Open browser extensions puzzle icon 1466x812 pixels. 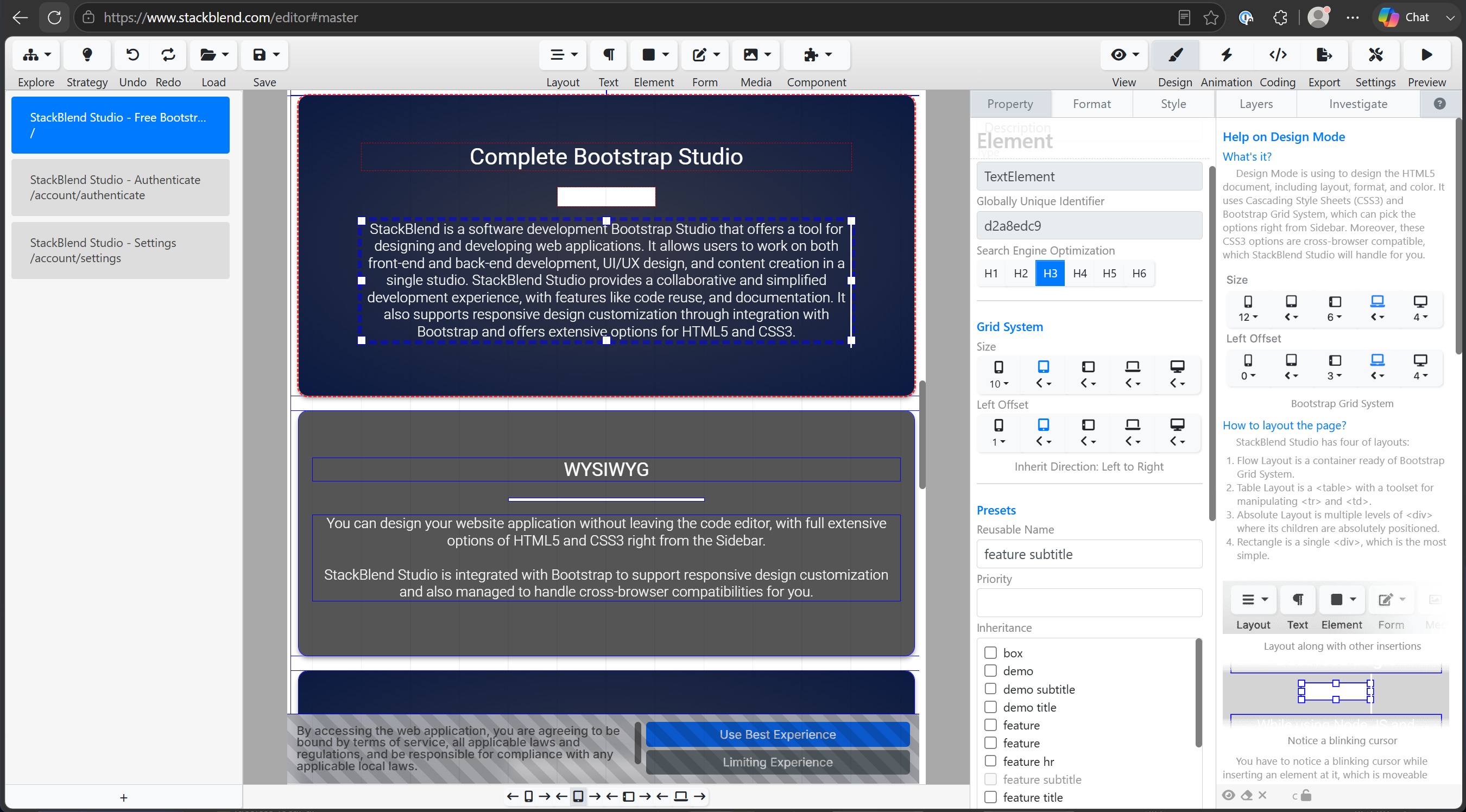click(1280, 17)
